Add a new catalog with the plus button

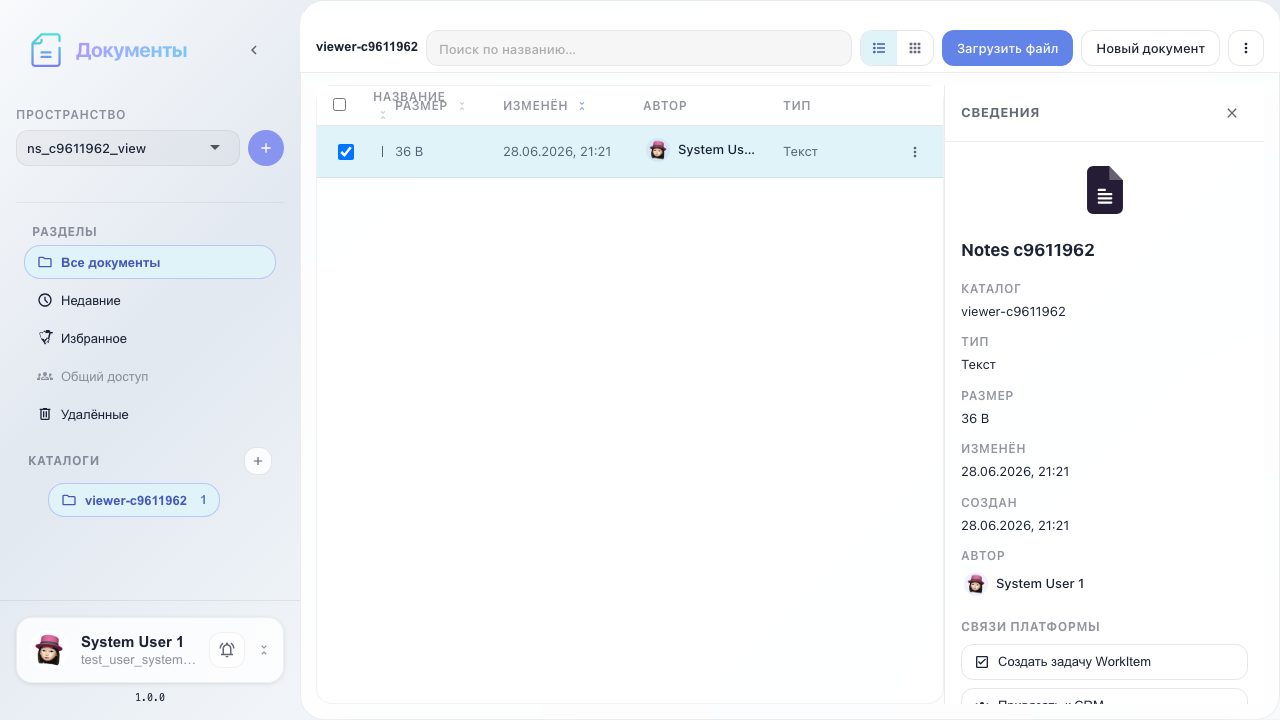pos(258,461)
